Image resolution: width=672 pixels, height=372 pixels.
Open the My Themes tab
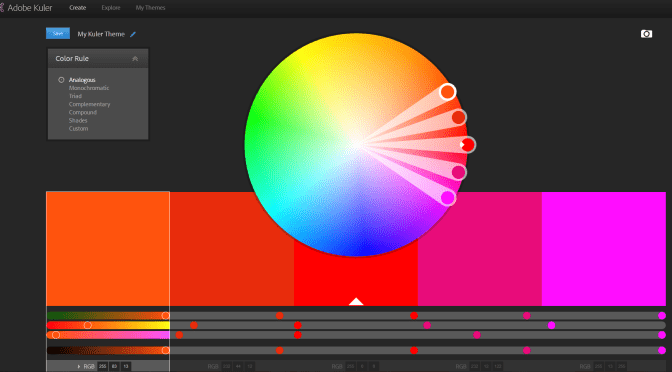click(x=150, y=8)
